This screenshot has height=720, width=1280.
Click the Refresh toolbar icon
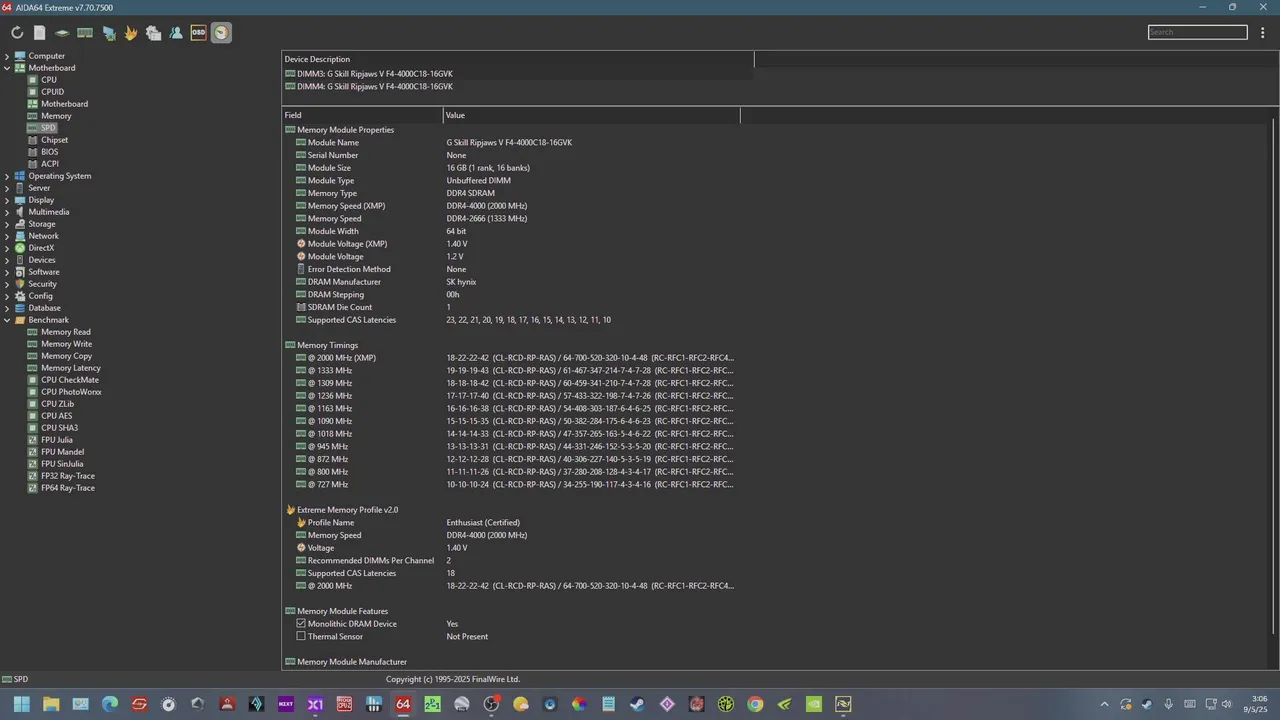tap(17, 33)
